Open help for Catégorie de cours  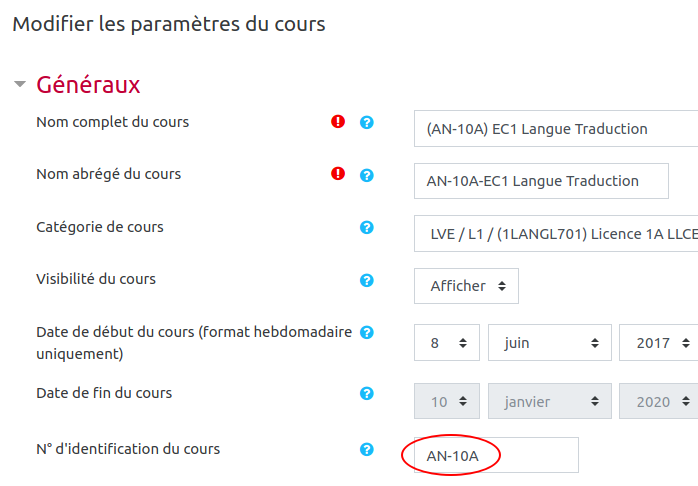pos(367,227)
